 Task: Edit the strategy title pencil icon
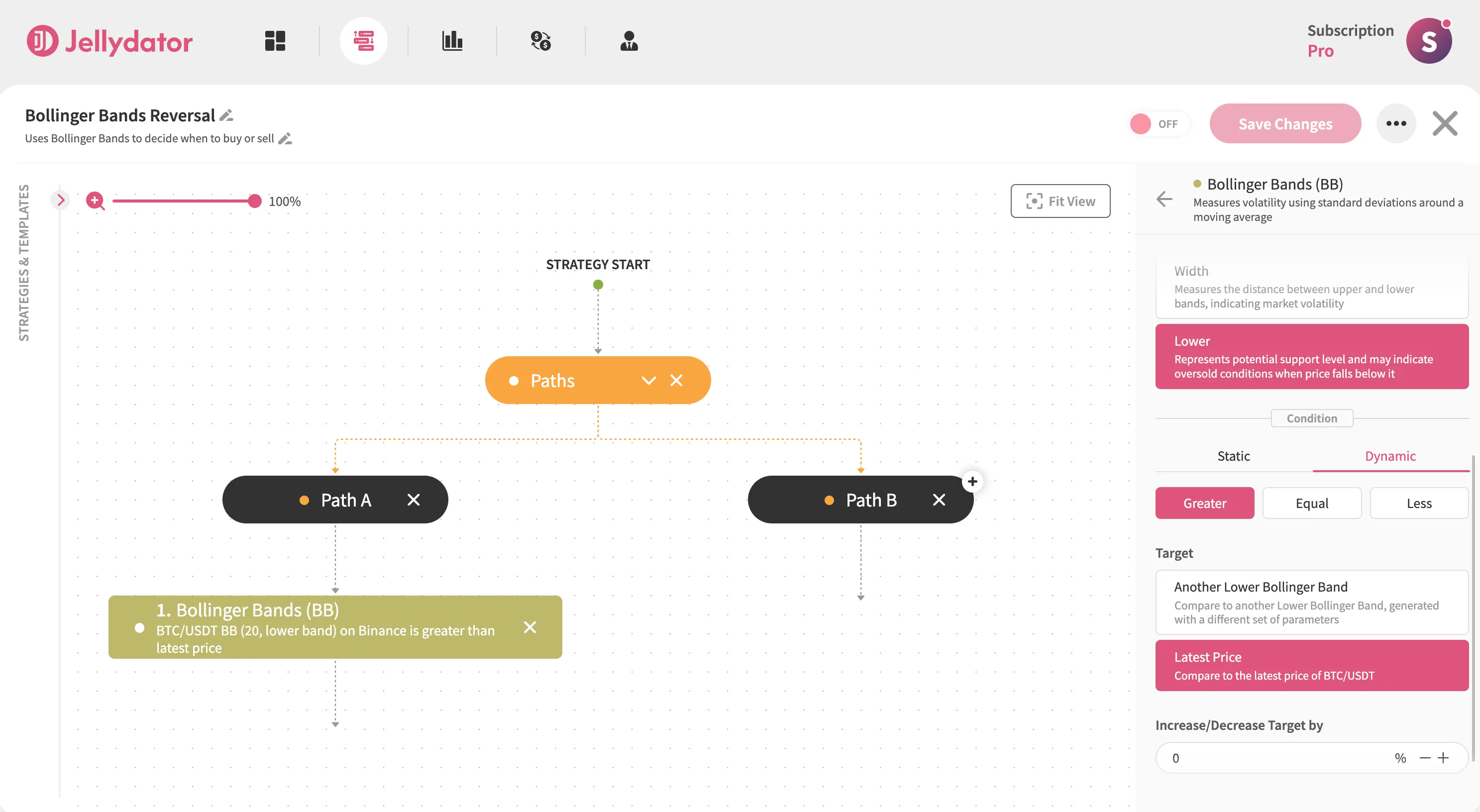(x=226, y=115)
